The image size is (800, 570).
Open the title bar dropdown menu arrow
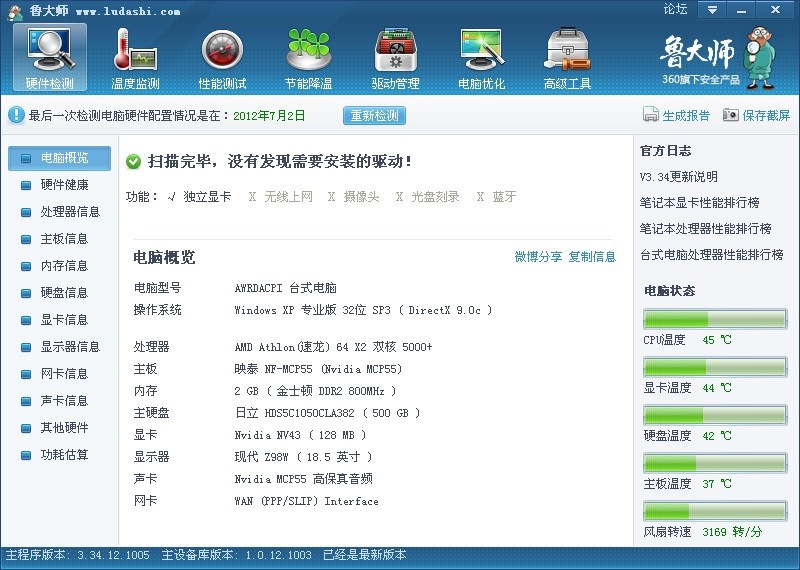coord(712,10)
